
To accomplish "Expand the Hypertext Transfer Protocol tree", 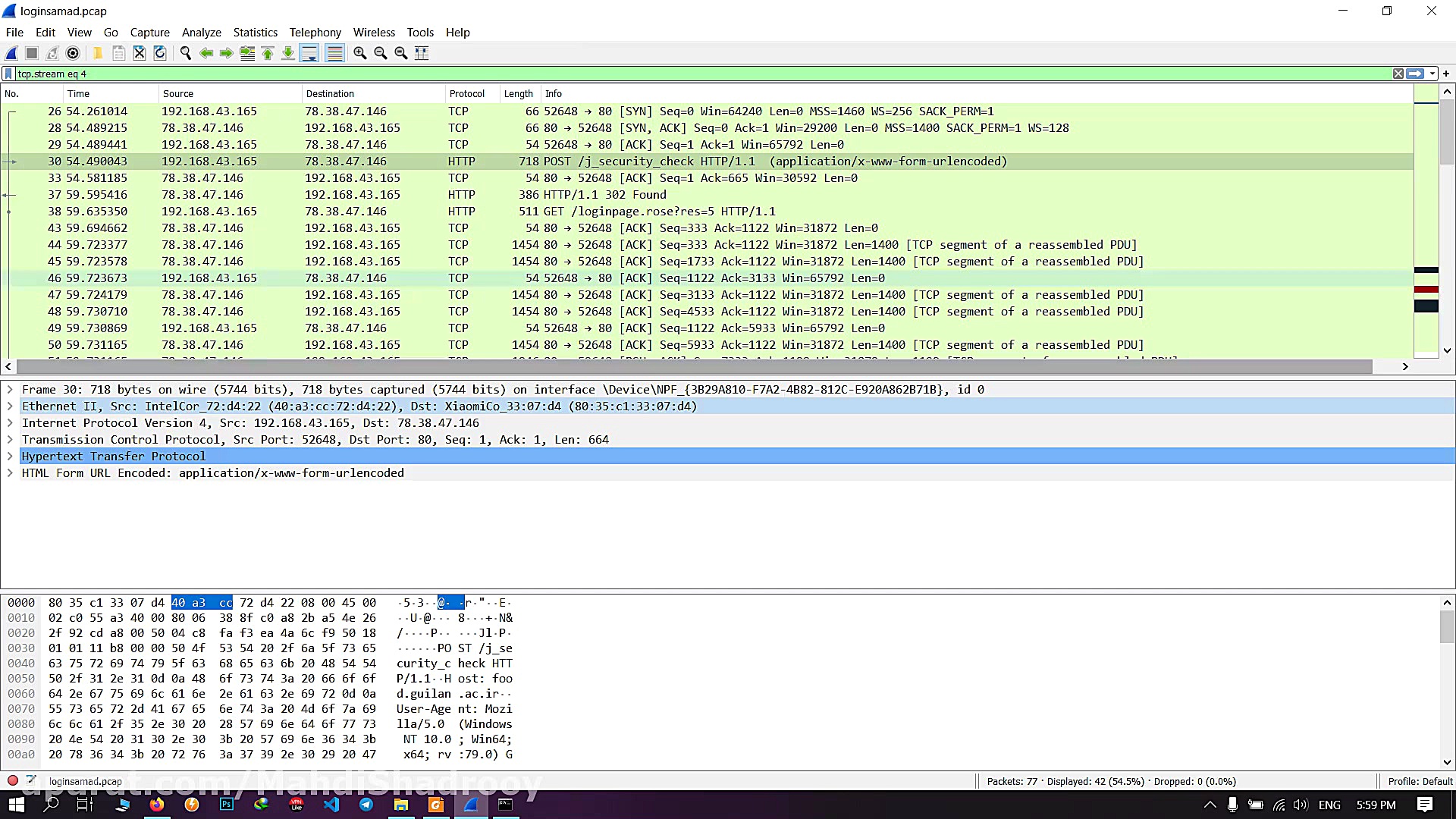I will (x=10, y=457).
